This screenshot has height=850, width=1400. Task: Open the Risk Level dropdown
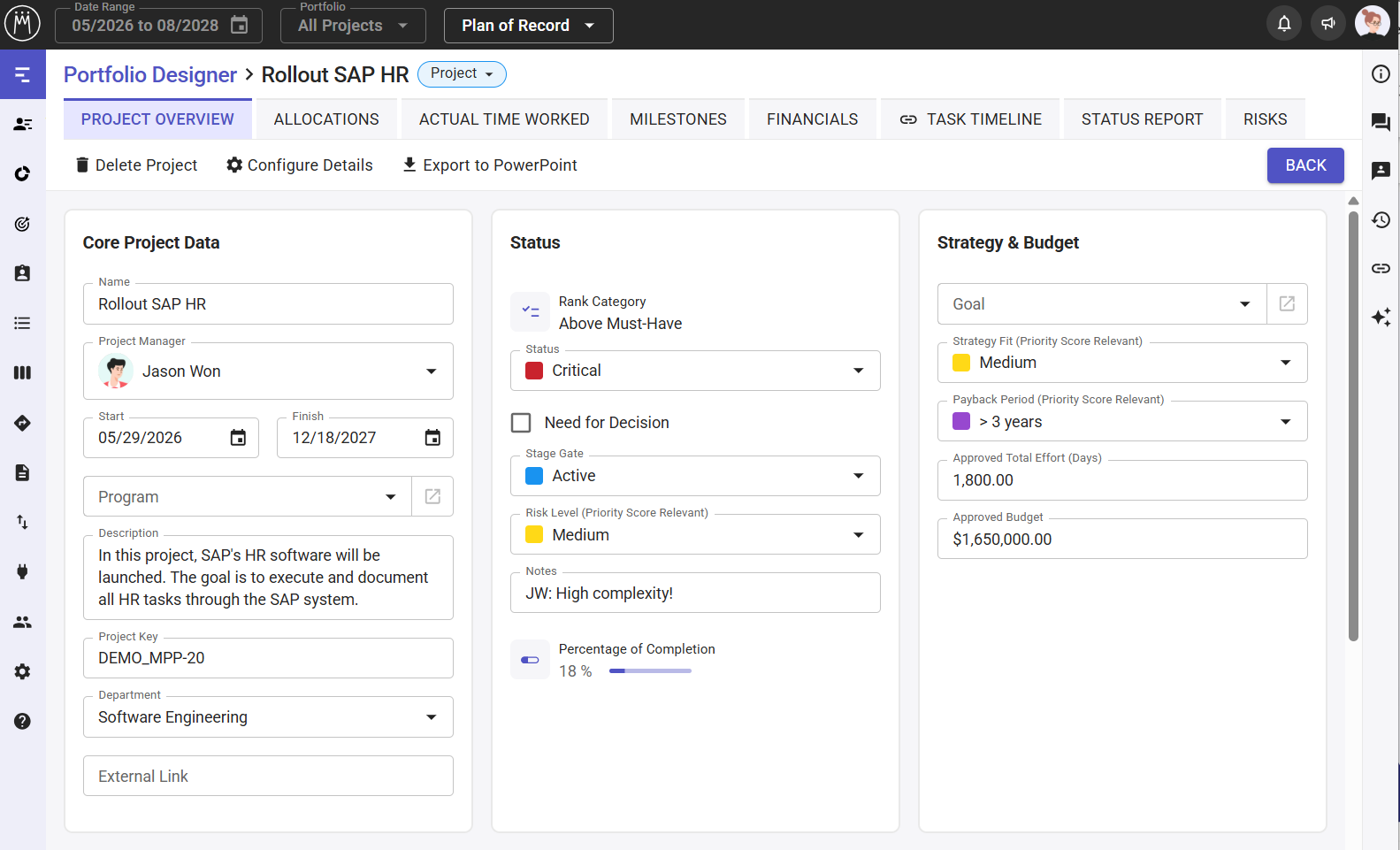[x=695, y=534]
